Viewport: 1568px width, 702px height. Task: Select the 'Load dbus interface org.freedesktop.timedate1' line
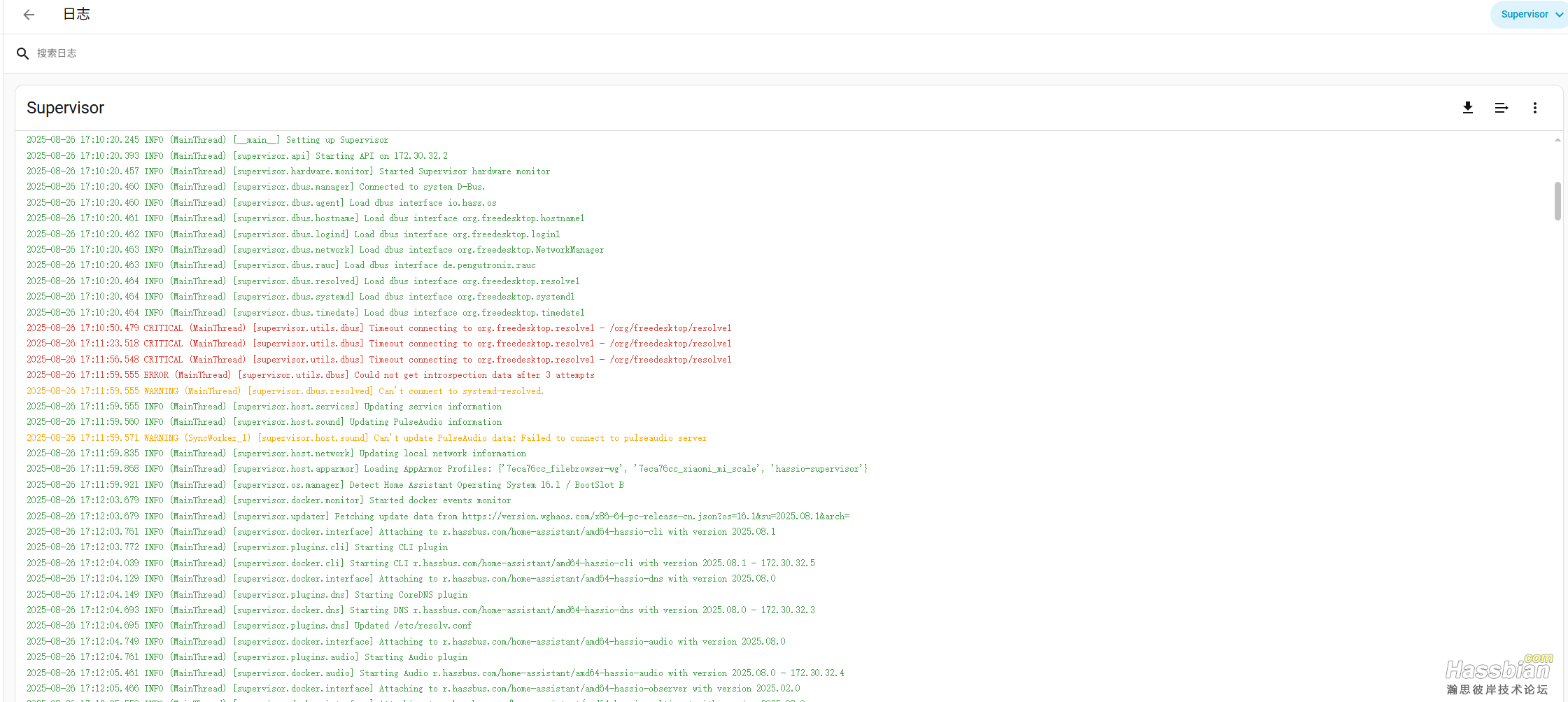306,313
